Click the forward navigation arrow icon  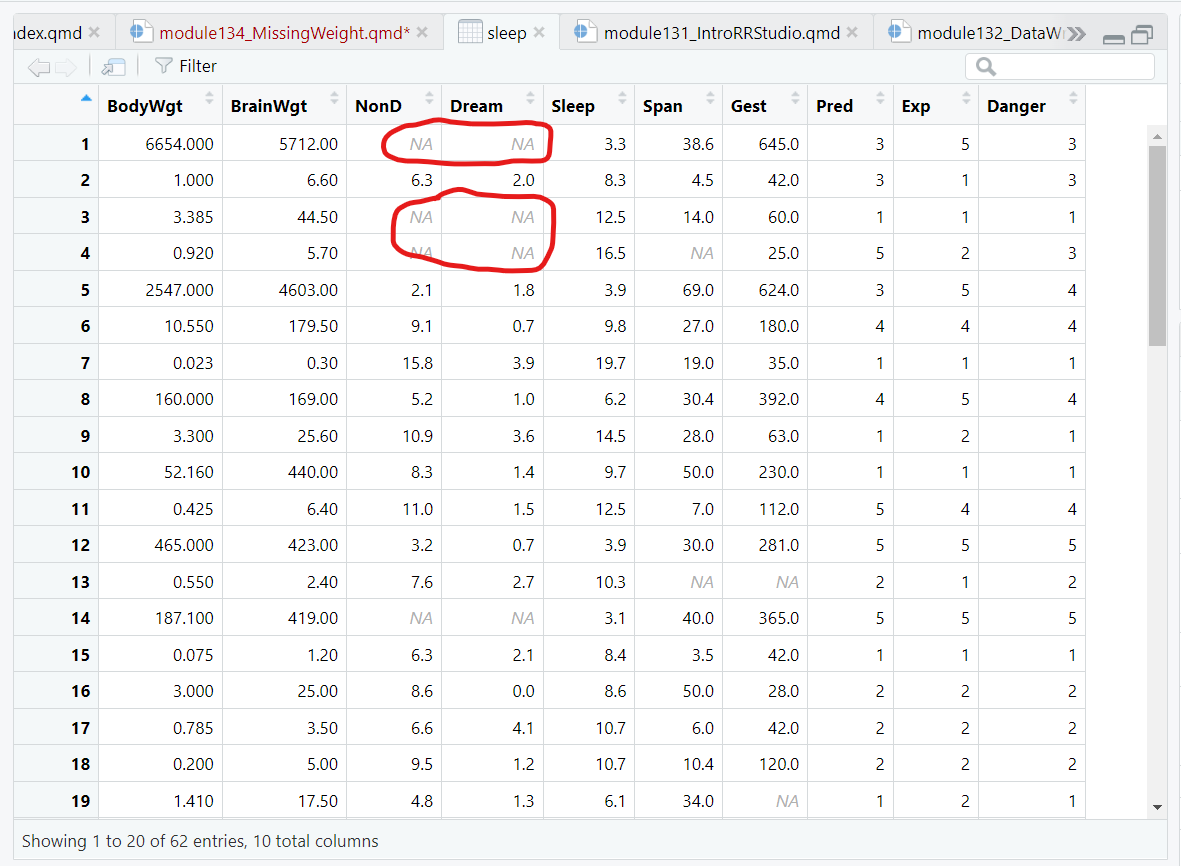[66, 67]
